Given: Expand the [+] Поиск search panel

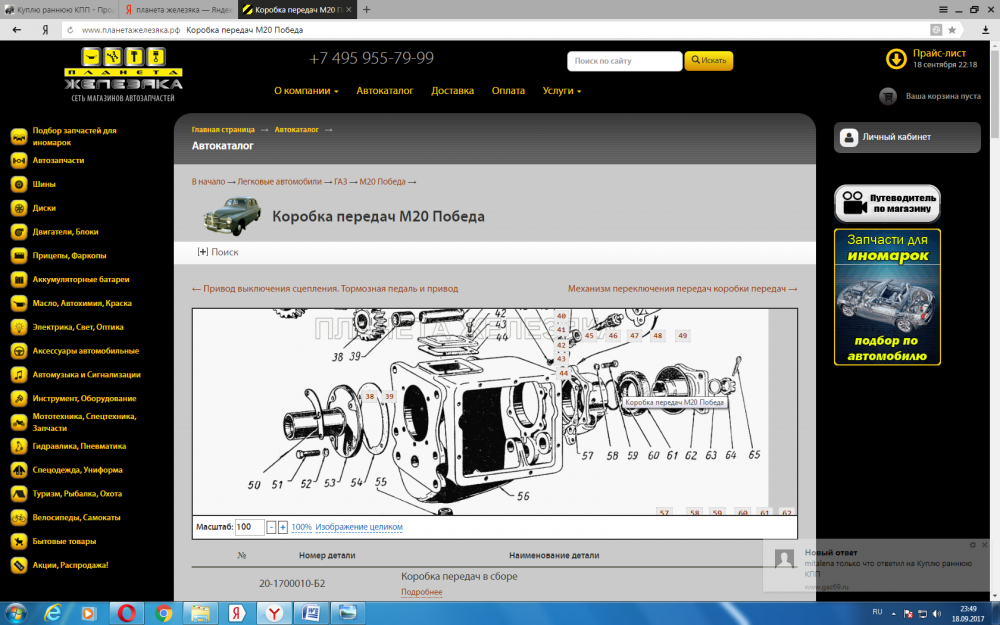Looking at the screenshot, I should click(x=218, y=252).
